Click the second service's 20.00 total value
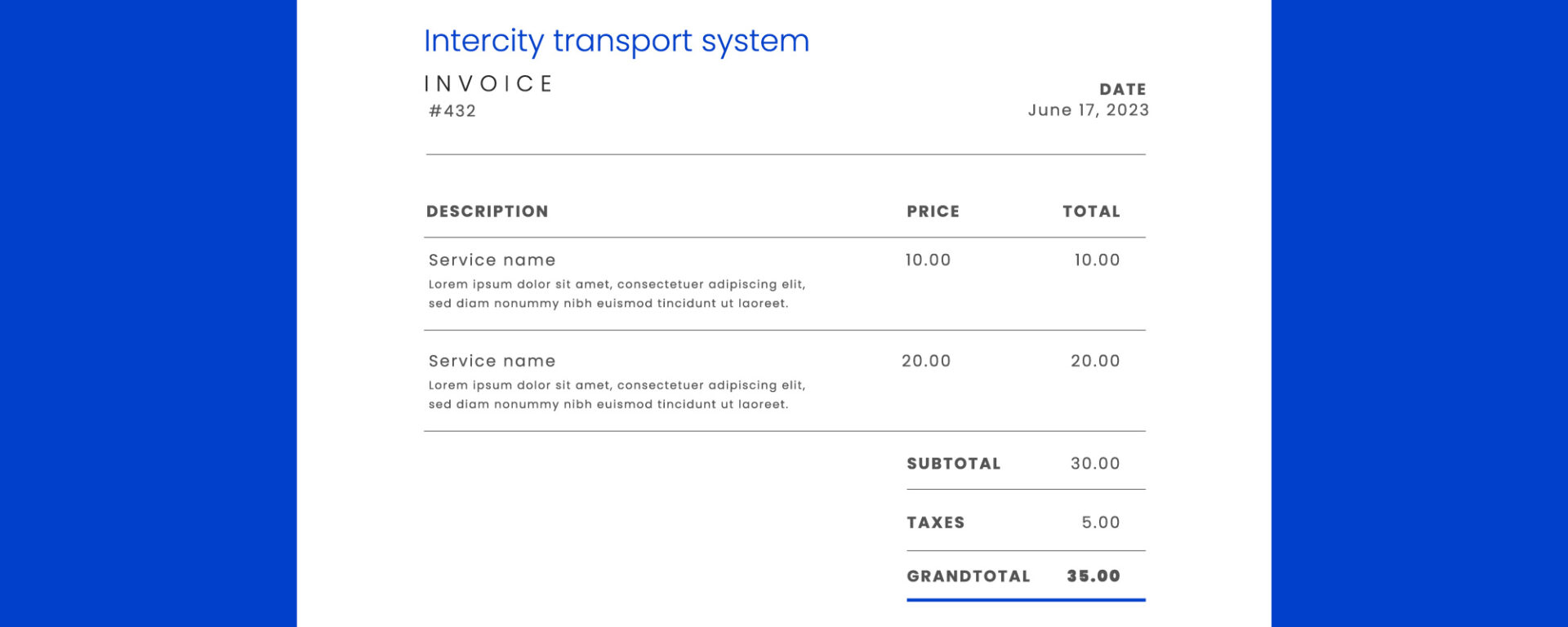 tap(1095, 361)
